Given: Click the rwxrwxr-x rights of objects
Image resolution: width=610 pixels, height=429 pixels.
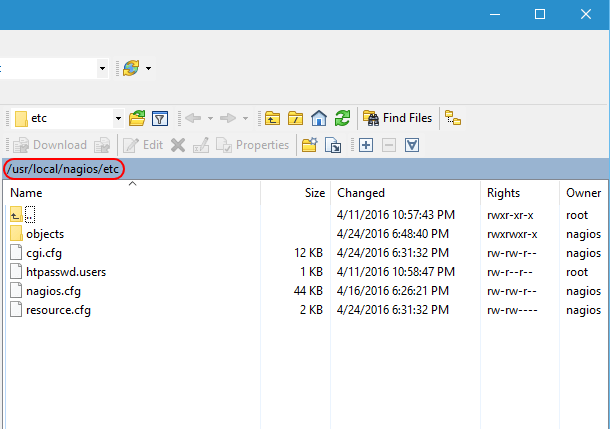Looking at the screenshot, I should (512, 234).
